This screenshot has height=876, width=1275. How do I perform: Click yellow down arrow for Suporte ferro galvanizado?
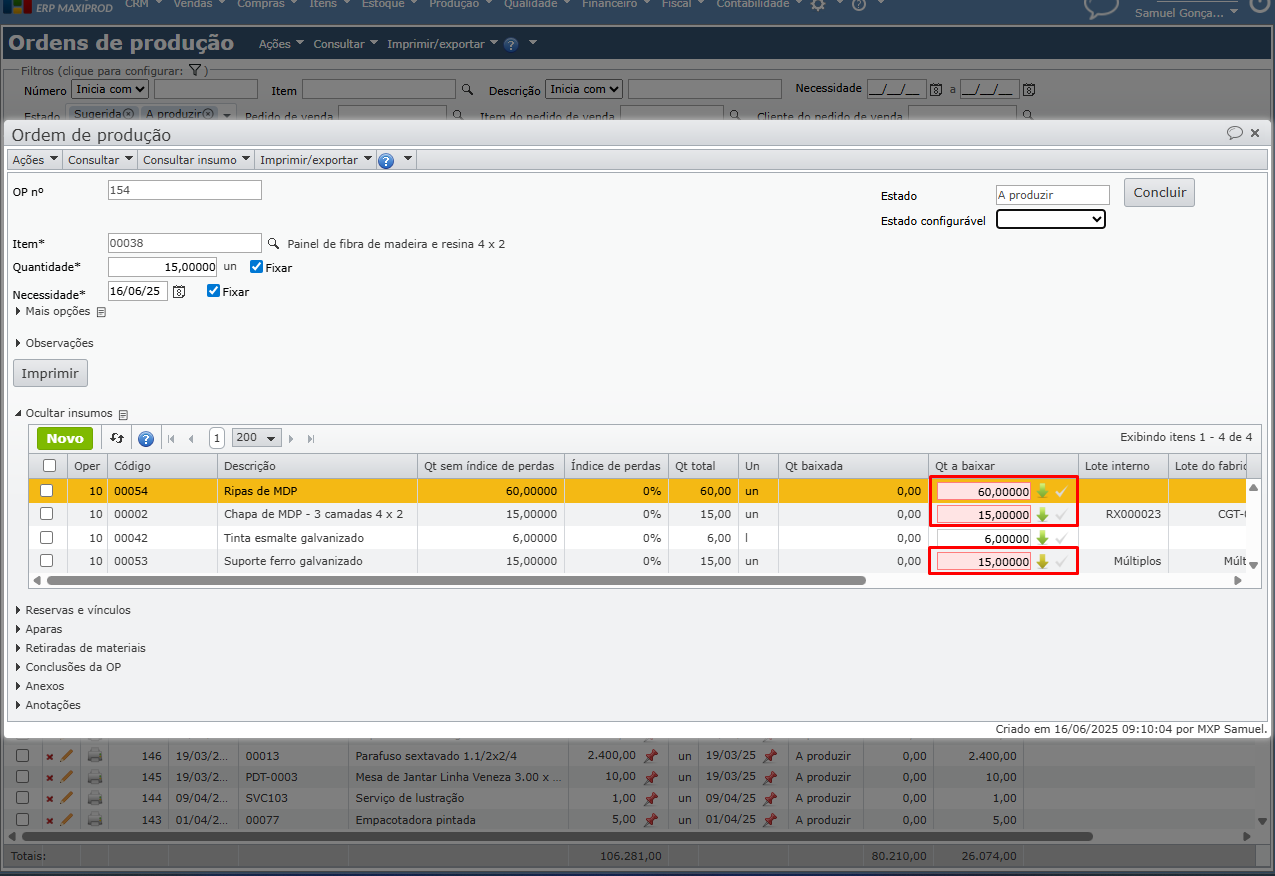click(x=1042, y=562)
